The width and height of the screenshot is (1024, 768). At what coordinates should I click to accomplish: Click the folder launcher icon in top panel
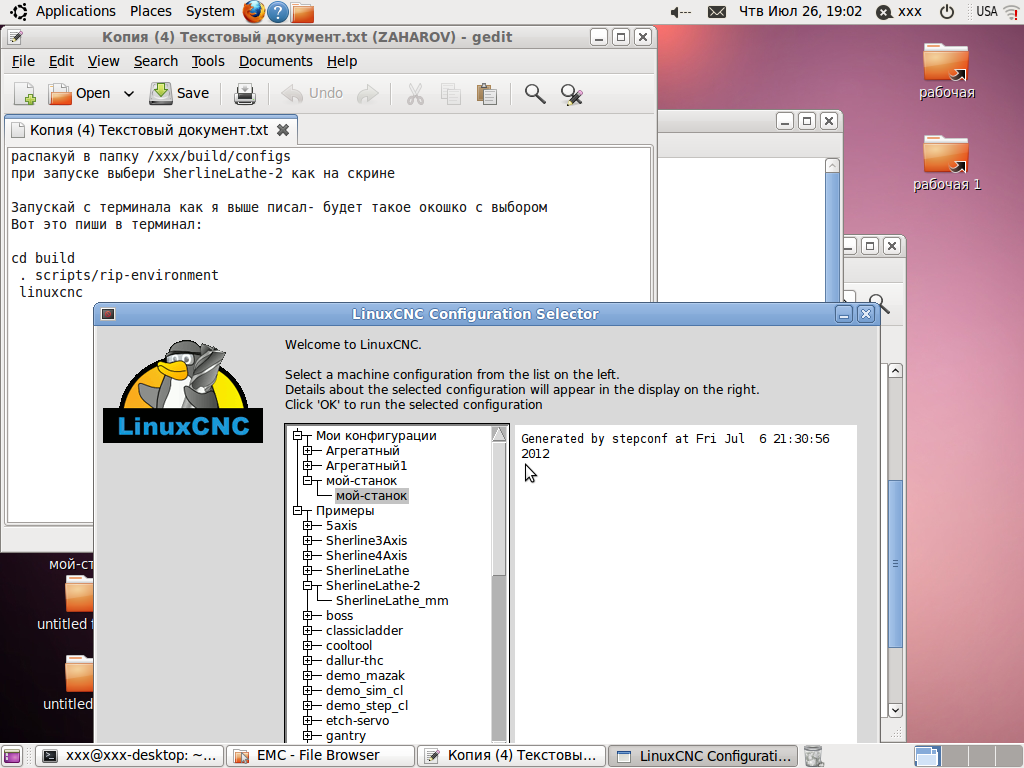coord(302,12)
